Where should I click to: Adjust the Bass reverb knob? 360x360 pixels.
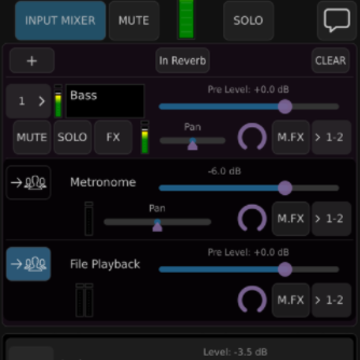(252, 137)
